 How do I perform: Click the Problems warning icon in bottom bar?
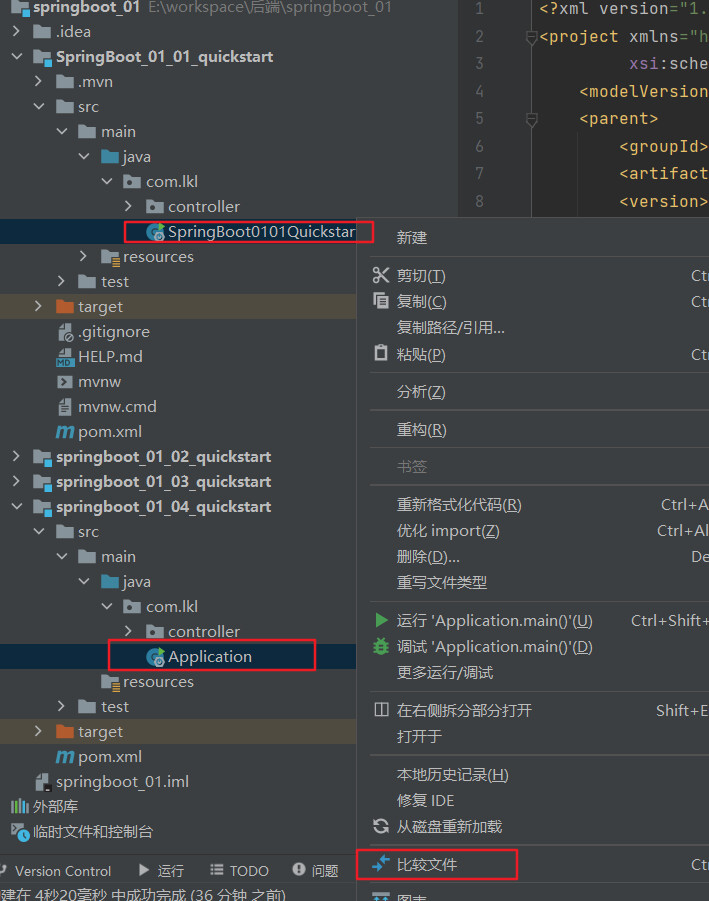tap(299, 869)
